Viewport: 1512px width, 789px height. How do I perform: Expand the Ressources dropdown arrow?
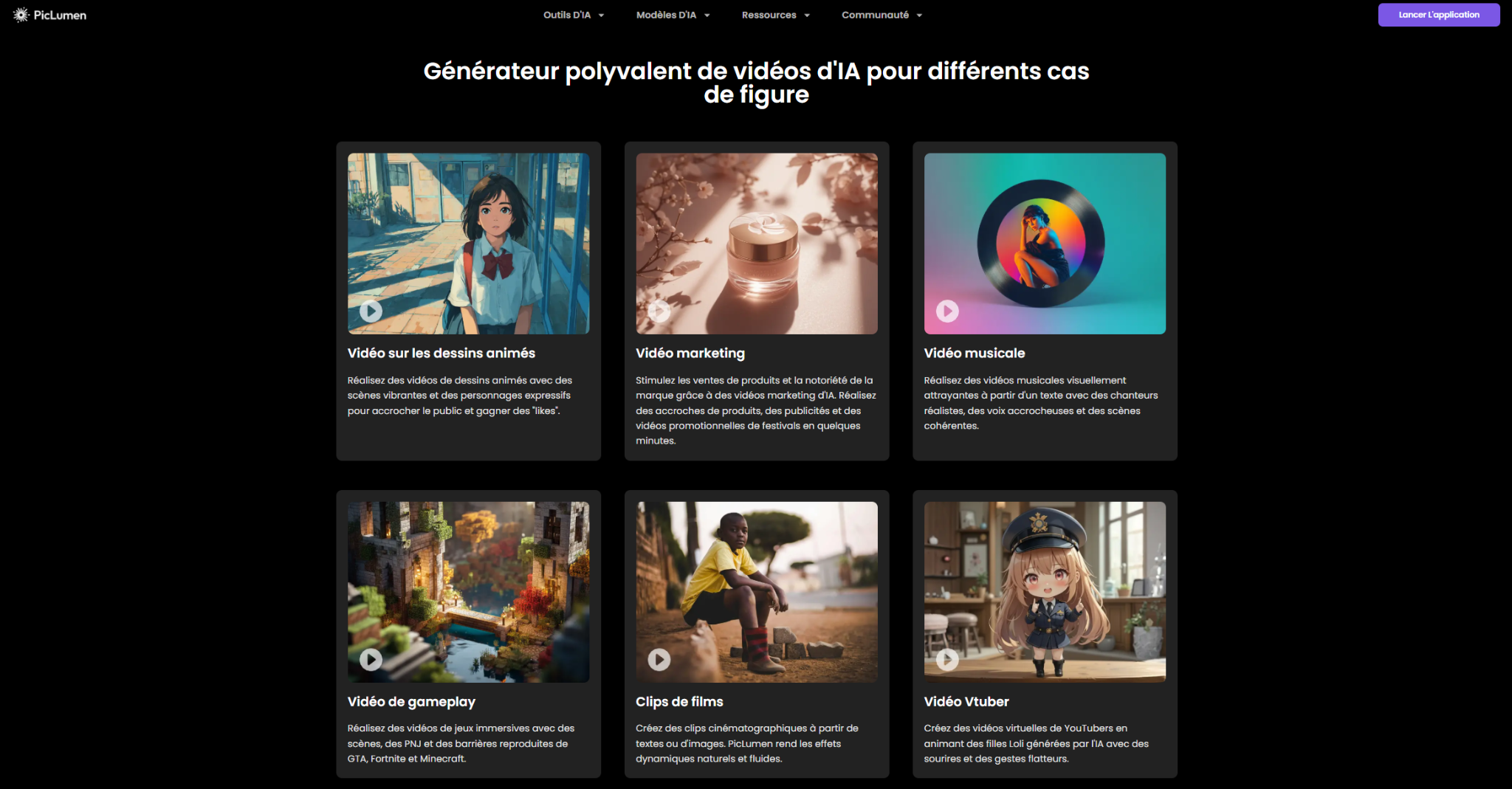pyautogui.click(x=807, y=15)
